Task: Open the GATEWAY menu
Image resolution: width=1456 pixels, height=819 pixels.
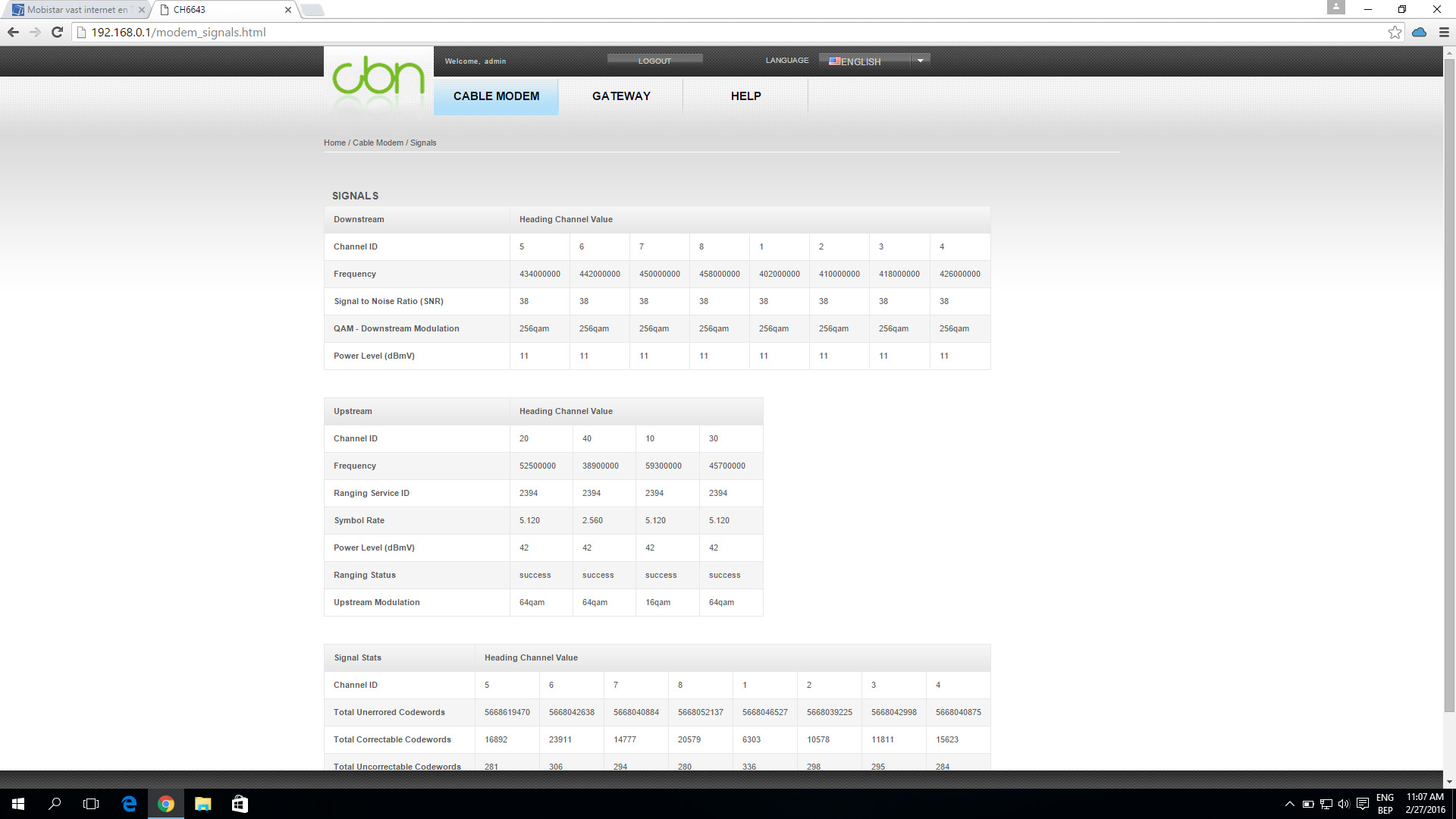Action: 621,96
